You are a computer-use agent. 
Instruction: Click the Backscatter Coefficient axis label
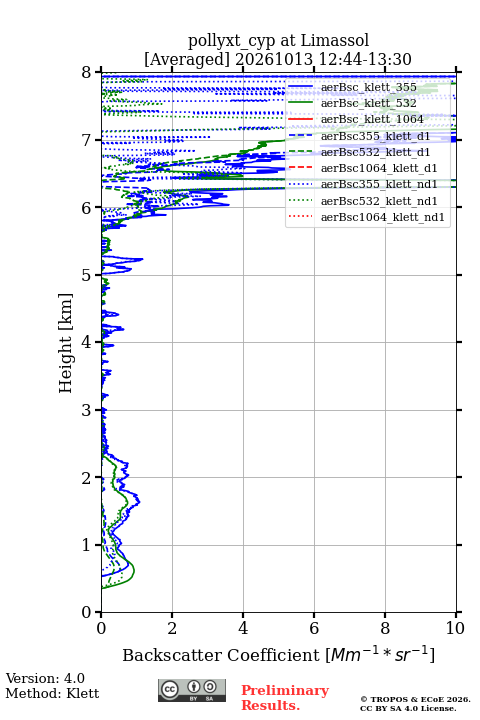click(278, 654)
